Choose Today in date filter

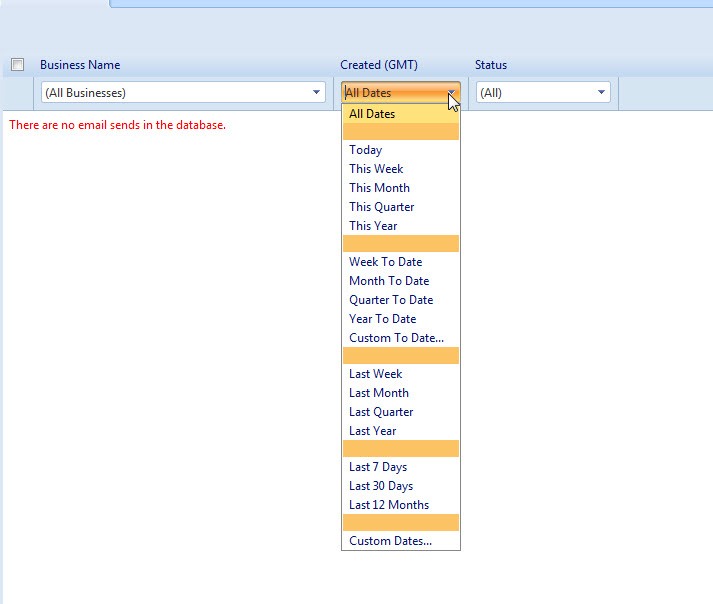tap(366, 150)
